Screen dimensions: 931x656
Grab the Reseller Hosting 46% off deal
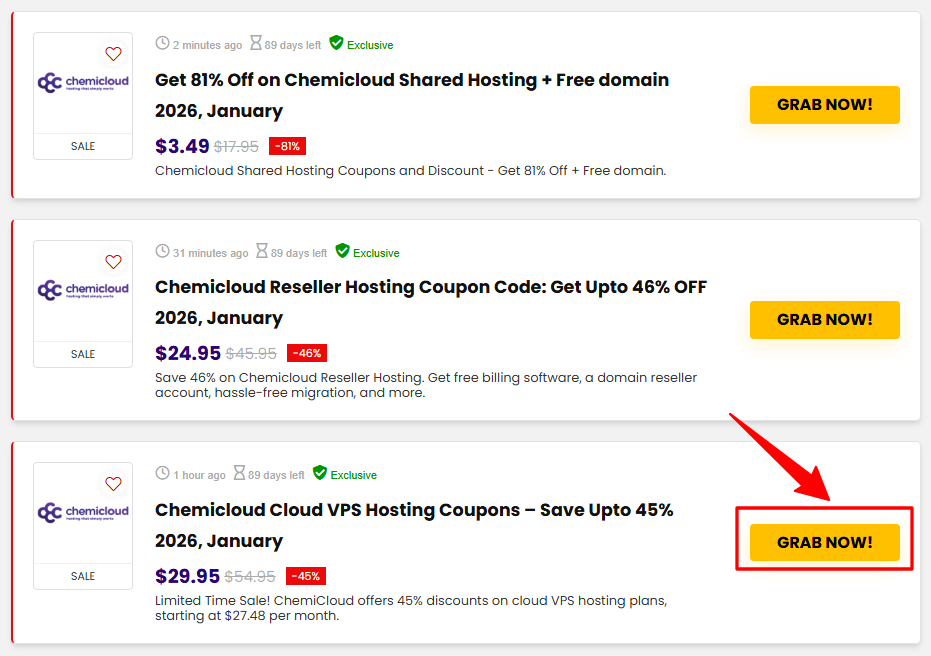[824, 320]
